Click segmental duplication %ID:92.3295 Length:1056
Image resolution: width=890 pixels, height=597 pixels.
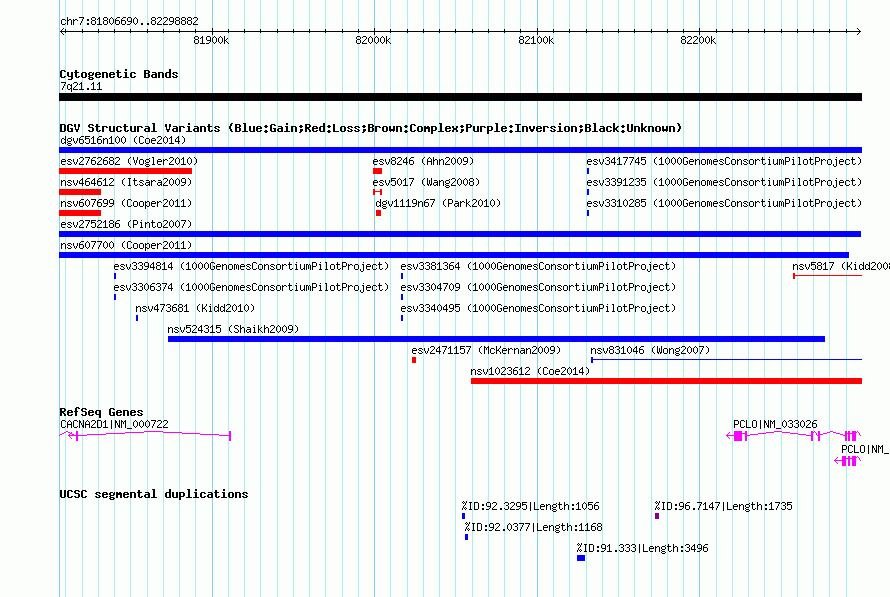tap(530, 506)
